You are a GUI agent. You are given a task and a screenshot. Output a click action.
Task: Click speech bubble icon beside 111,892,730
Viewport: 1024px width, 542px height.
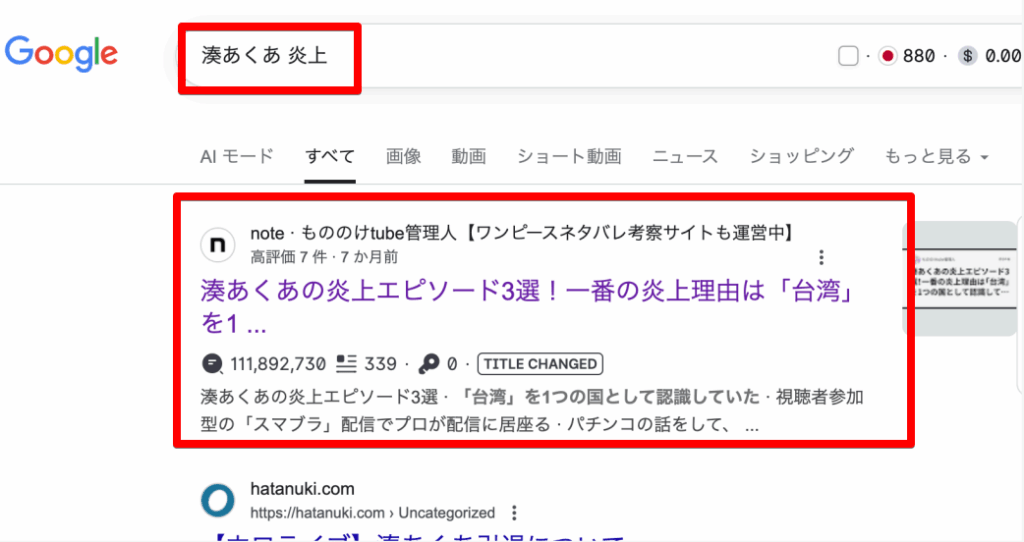pyautogui.click(x=212, y=363)
